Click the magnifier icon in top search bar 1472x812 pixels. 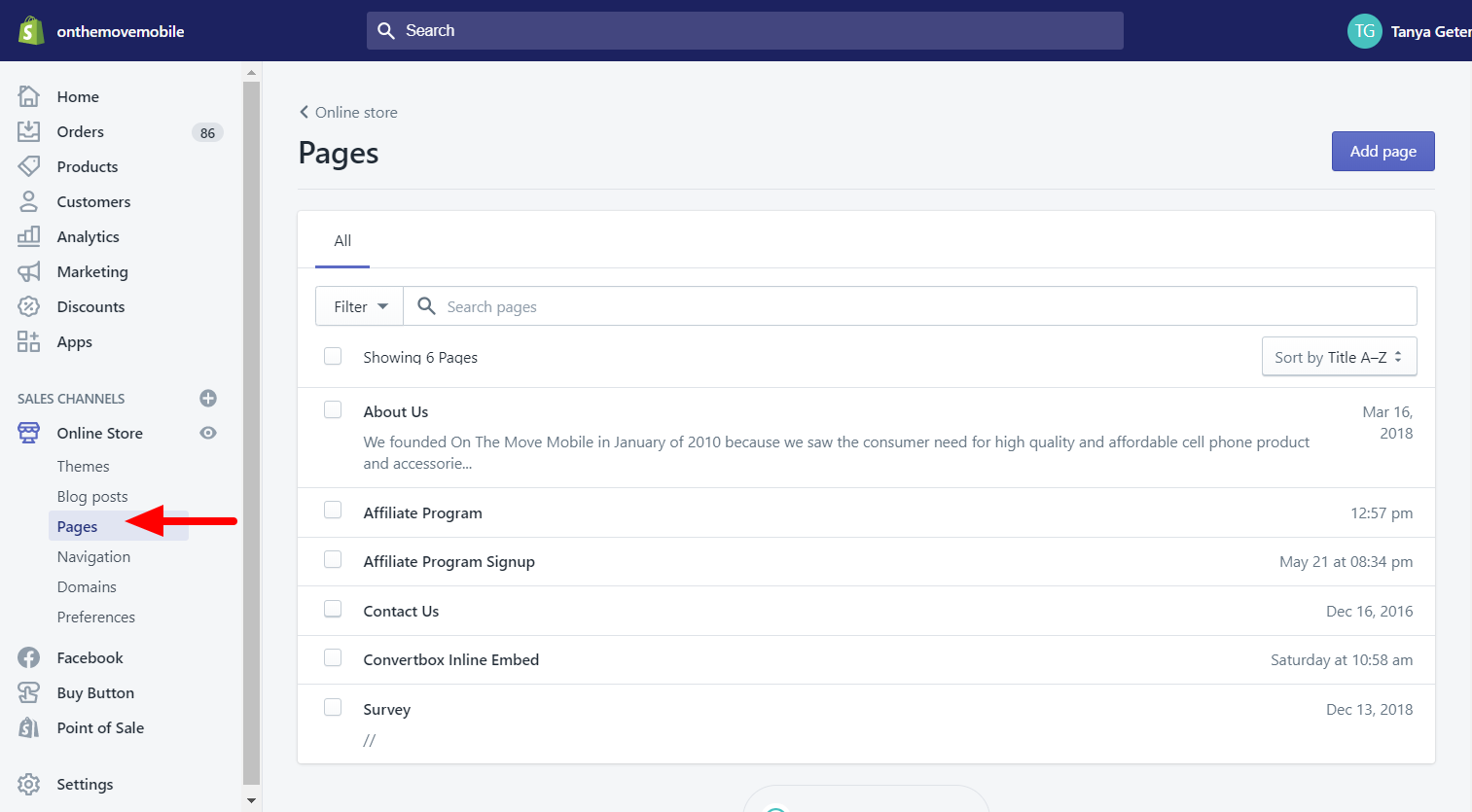click(x=386, y=30)
